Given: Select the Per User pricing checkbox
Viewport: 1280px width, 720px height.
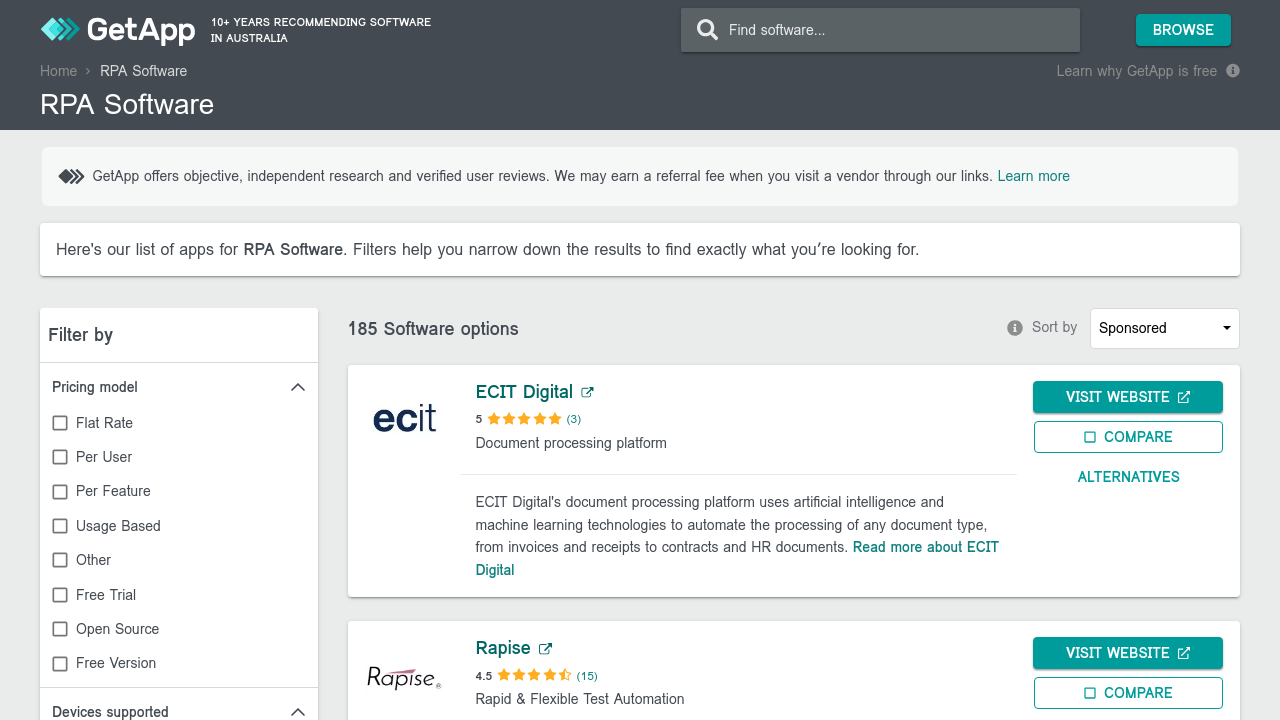Looking at the screenshot, I should pos(60,457).
